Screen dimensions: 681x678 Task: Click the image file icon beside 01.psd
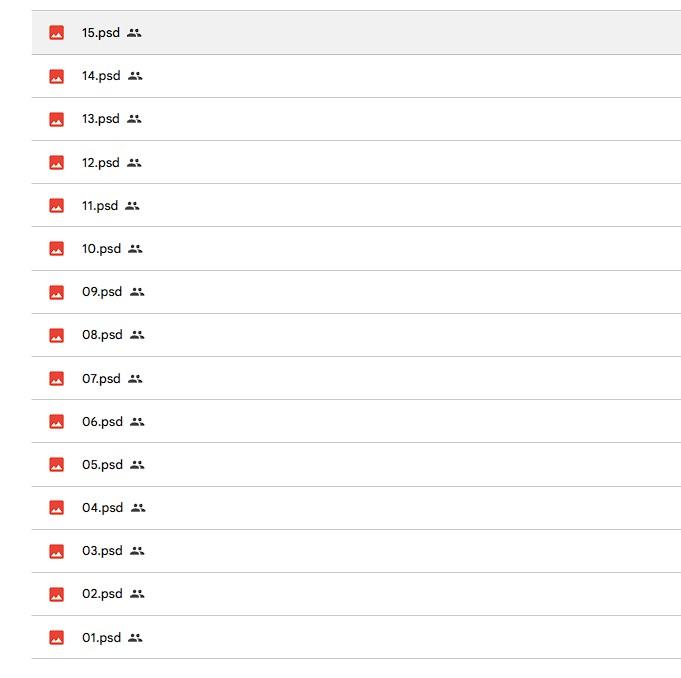click(x=57, y=638)
